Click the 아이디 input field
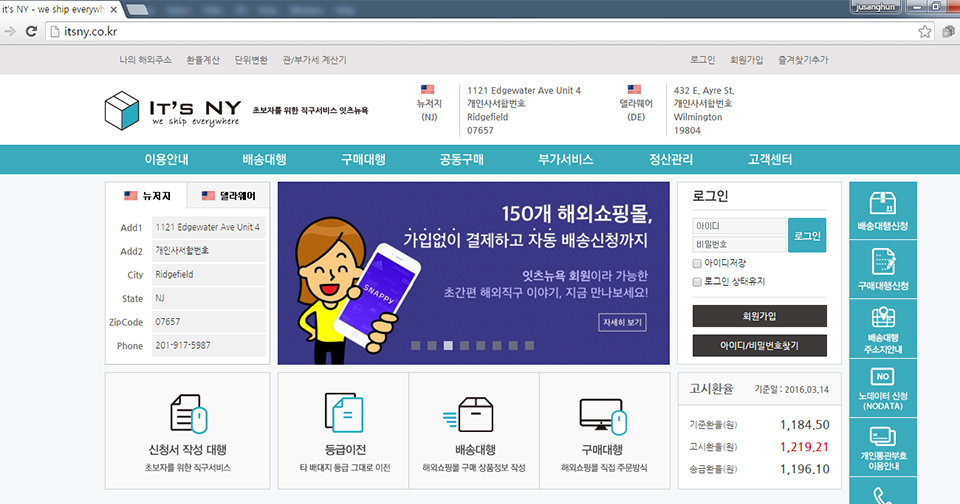960x504 pixels. tap(739, 226)
